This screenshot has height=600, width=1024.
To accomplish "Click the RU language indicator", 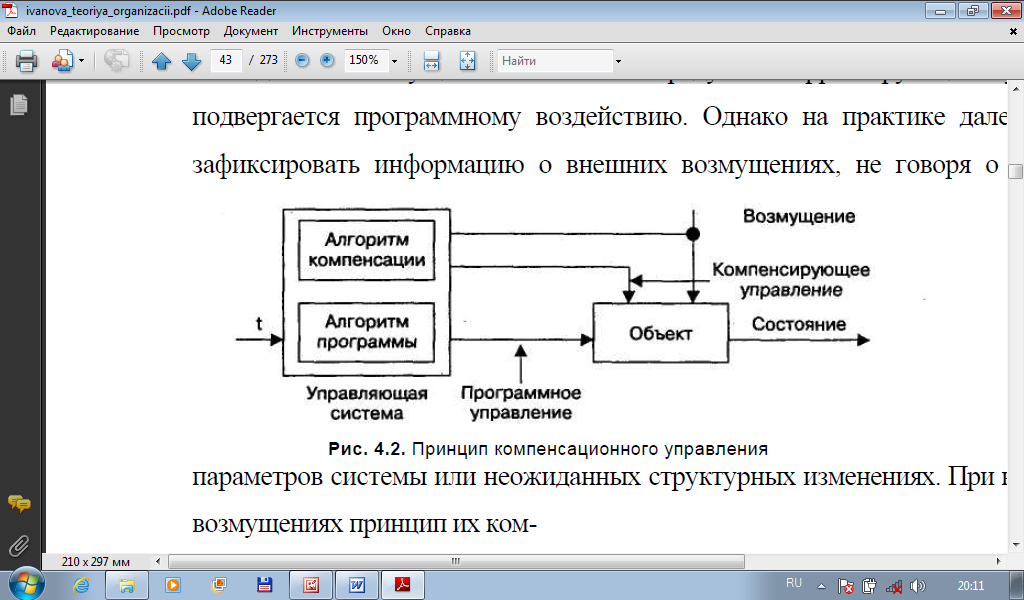I will click(x=794, y=582).
